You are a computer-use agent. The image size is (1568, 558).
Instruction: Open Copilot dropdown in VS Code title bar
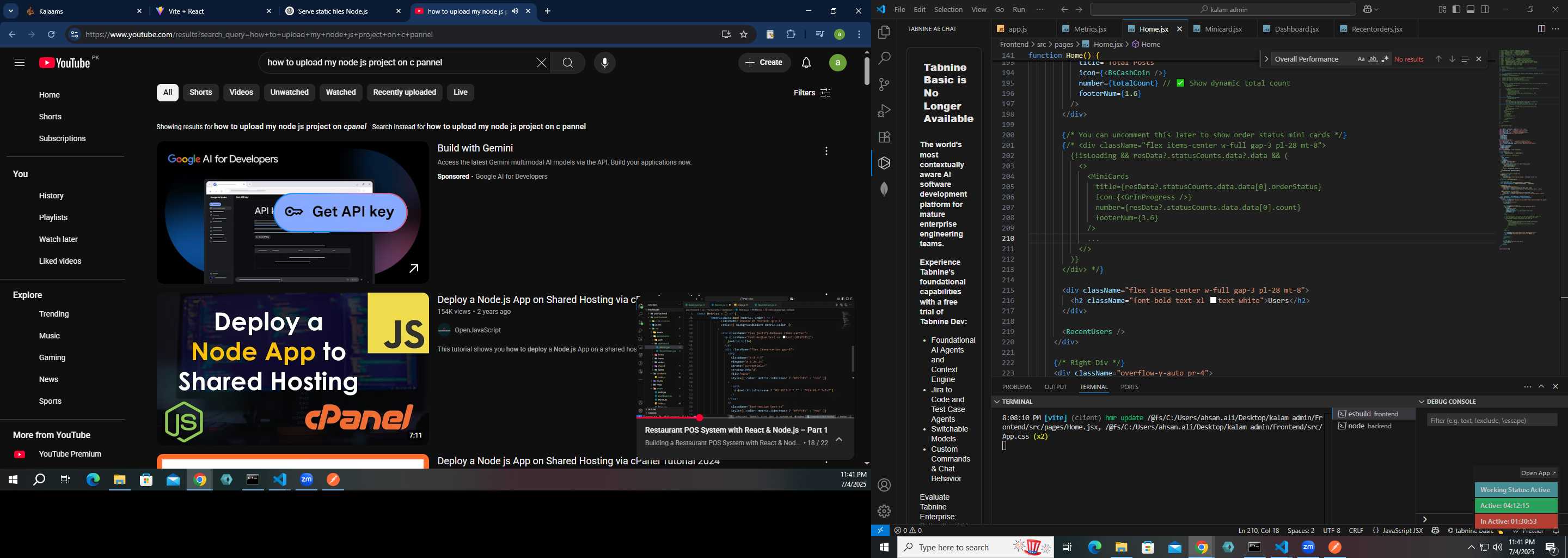(1377, 10)
